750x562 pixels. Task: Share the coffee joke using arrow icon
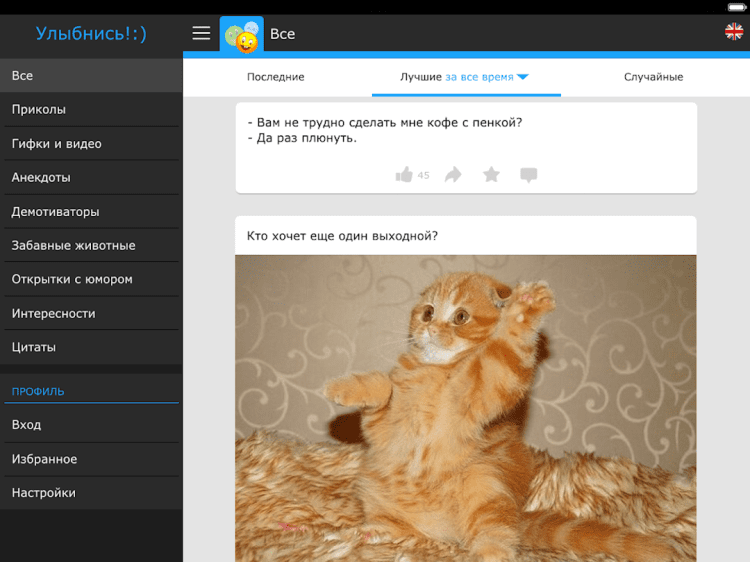point(453,175)
